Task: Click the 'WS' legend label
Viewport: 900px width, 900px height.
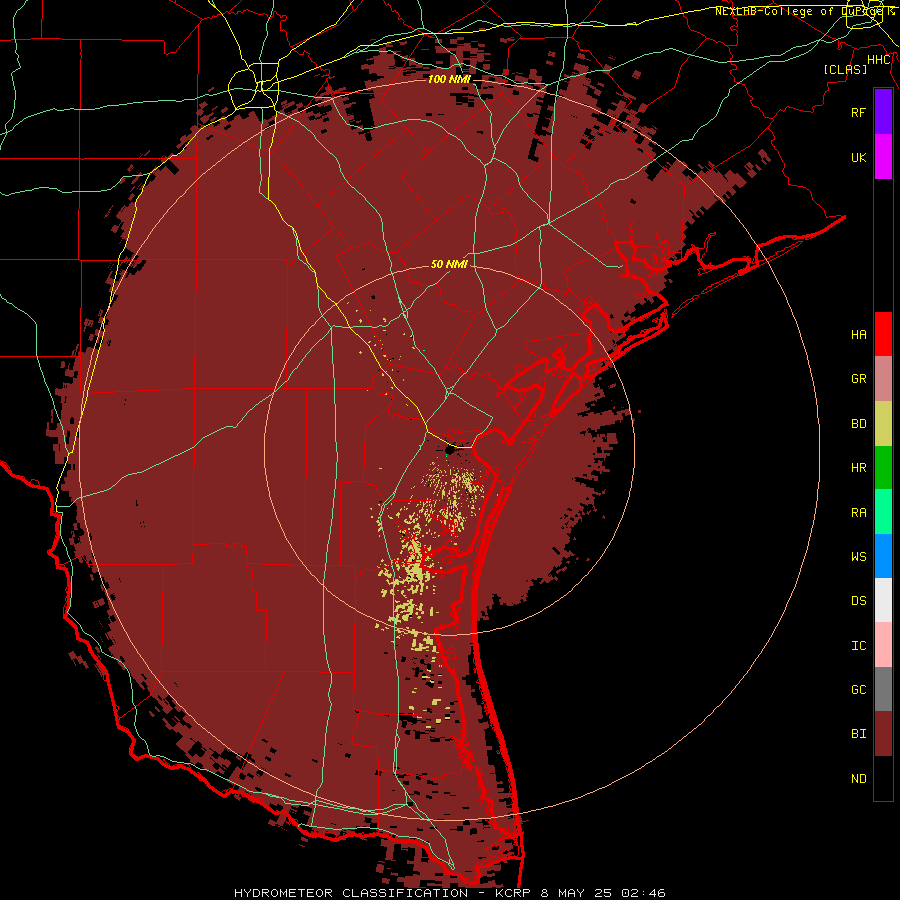Action: 858,556
